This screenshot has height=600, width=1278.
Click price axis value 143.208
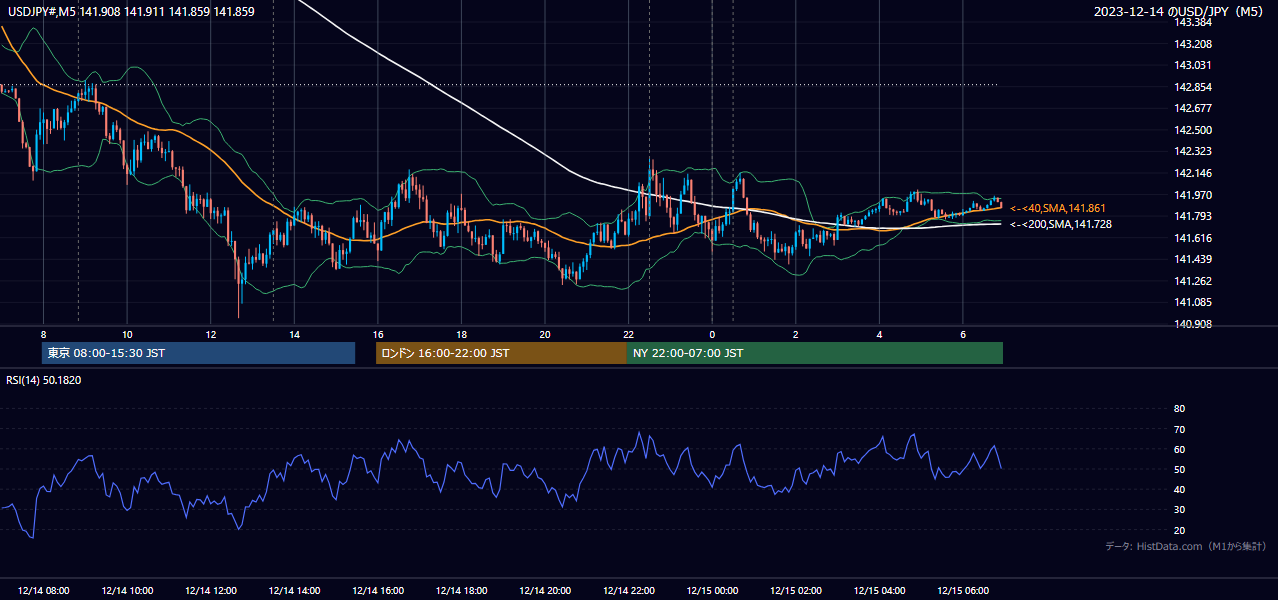(x=1192, y=44)
